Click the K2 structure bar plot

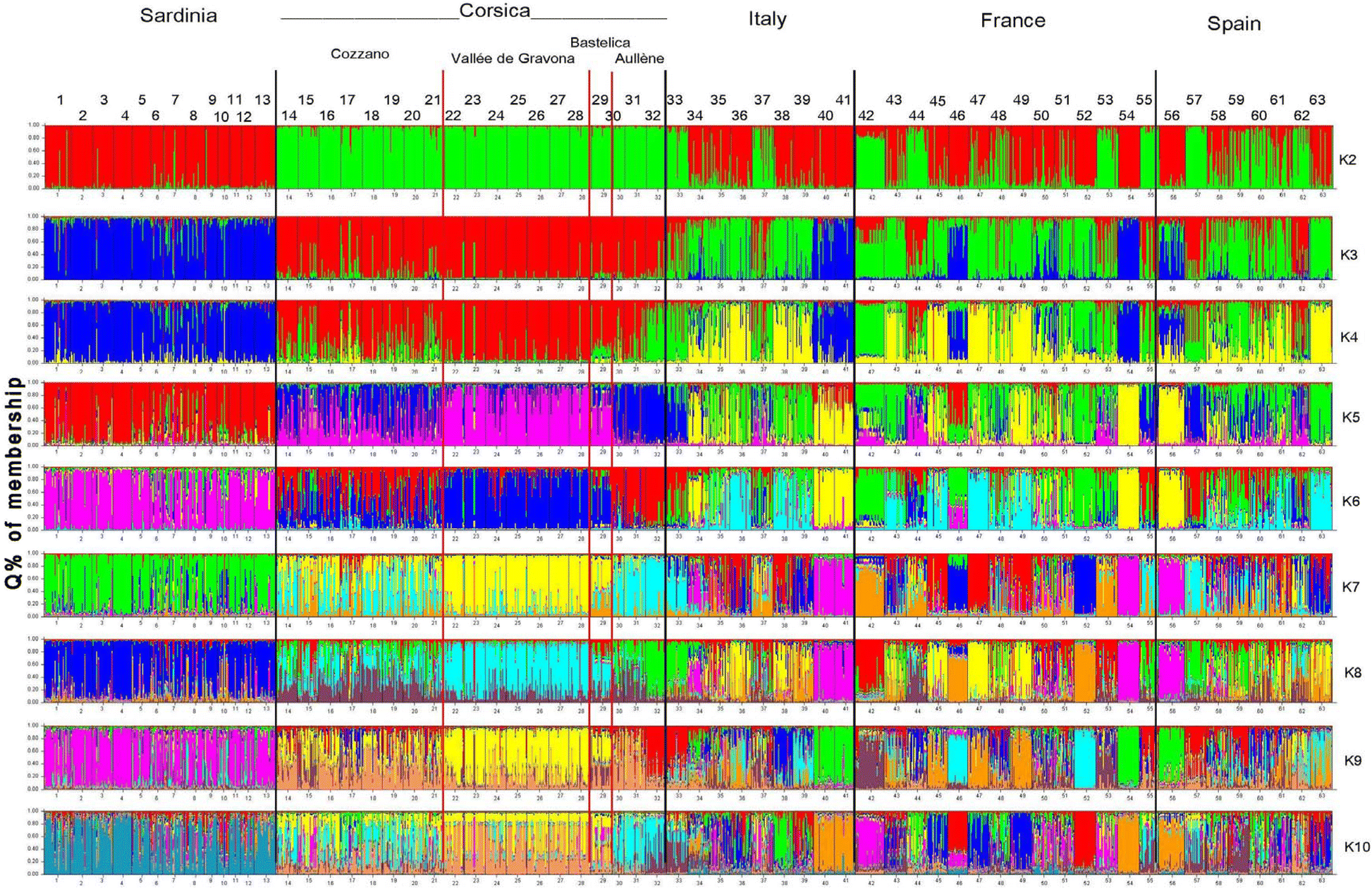pos(688,157)
